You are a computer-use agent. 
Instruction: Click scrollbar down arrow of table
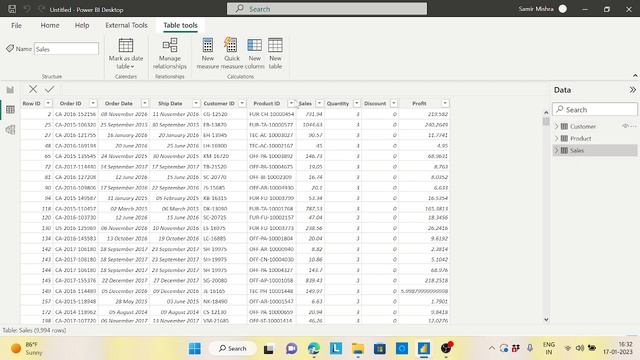[x=546, y=320]
